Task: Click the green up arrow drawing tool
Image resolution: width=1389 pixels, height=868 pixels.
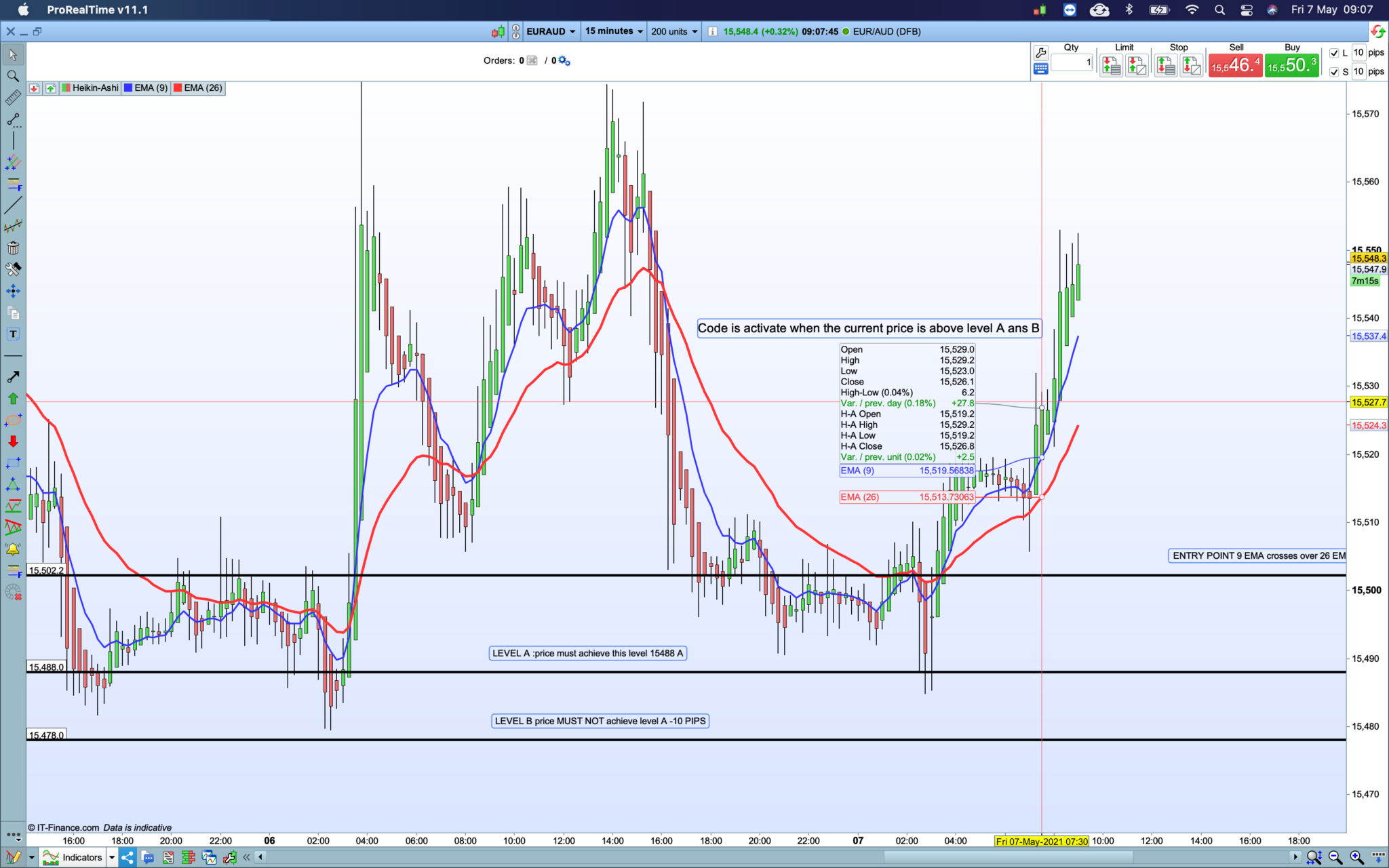Action: click(13, 398)
